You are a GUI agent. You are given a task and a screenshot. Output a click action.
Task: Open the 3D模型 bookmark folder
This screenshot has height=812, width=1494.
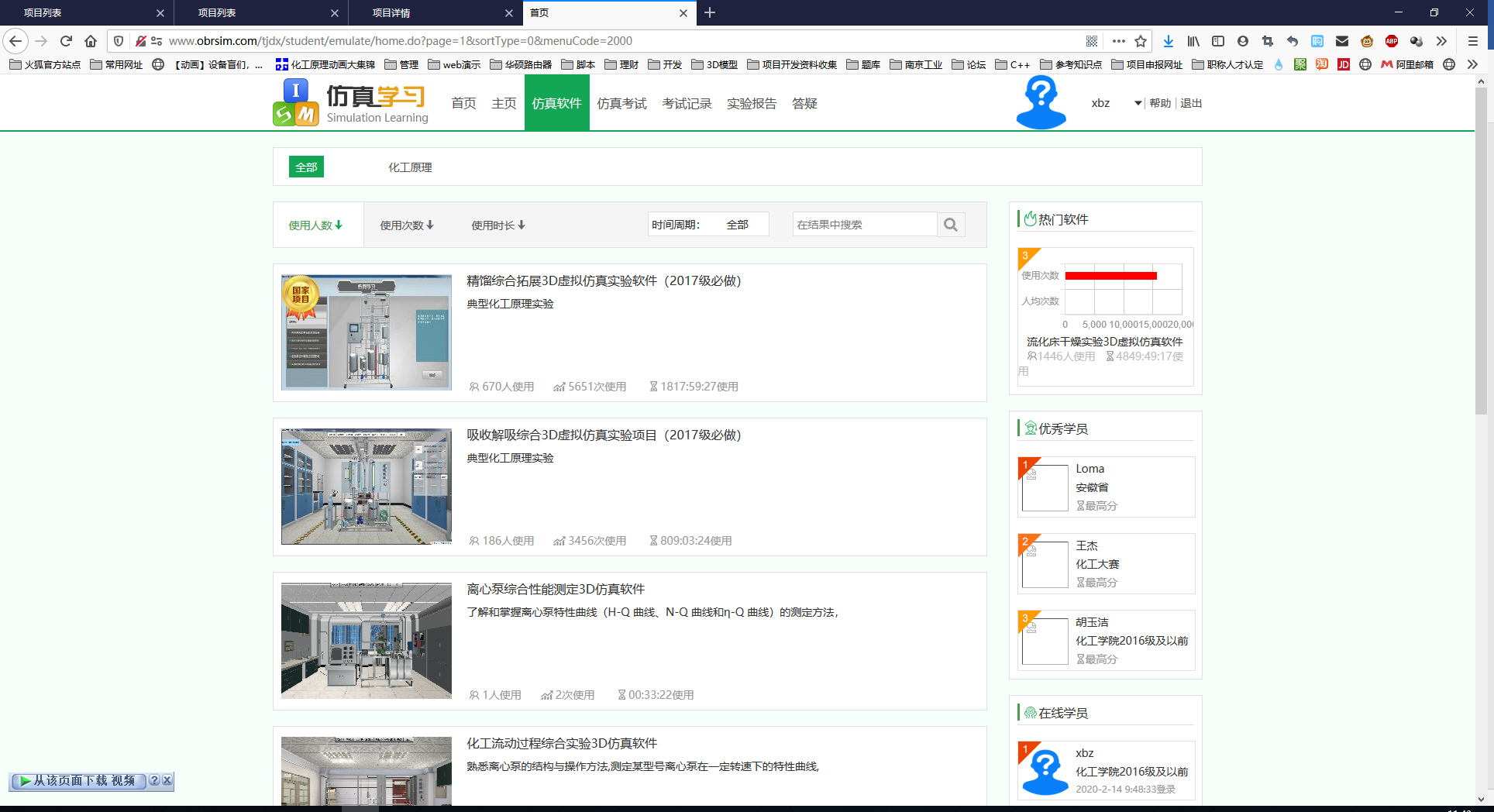pyautogui.click(x=714, y=64)
